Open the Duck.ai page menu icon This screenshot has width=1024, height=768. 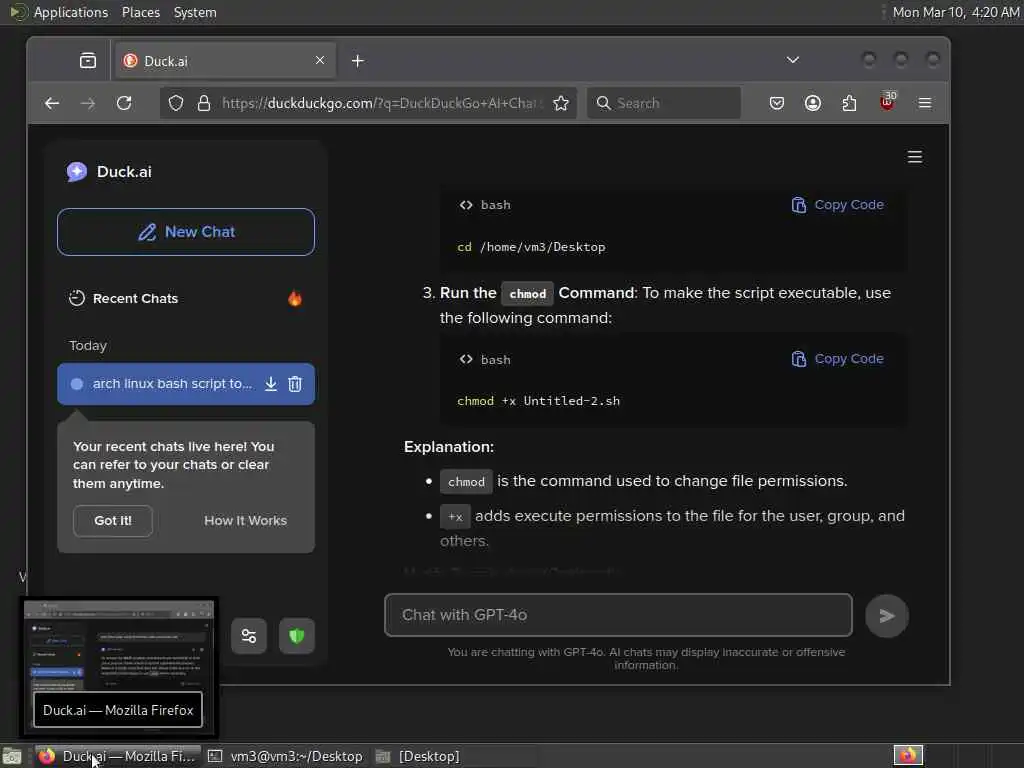tap(915, 157)
